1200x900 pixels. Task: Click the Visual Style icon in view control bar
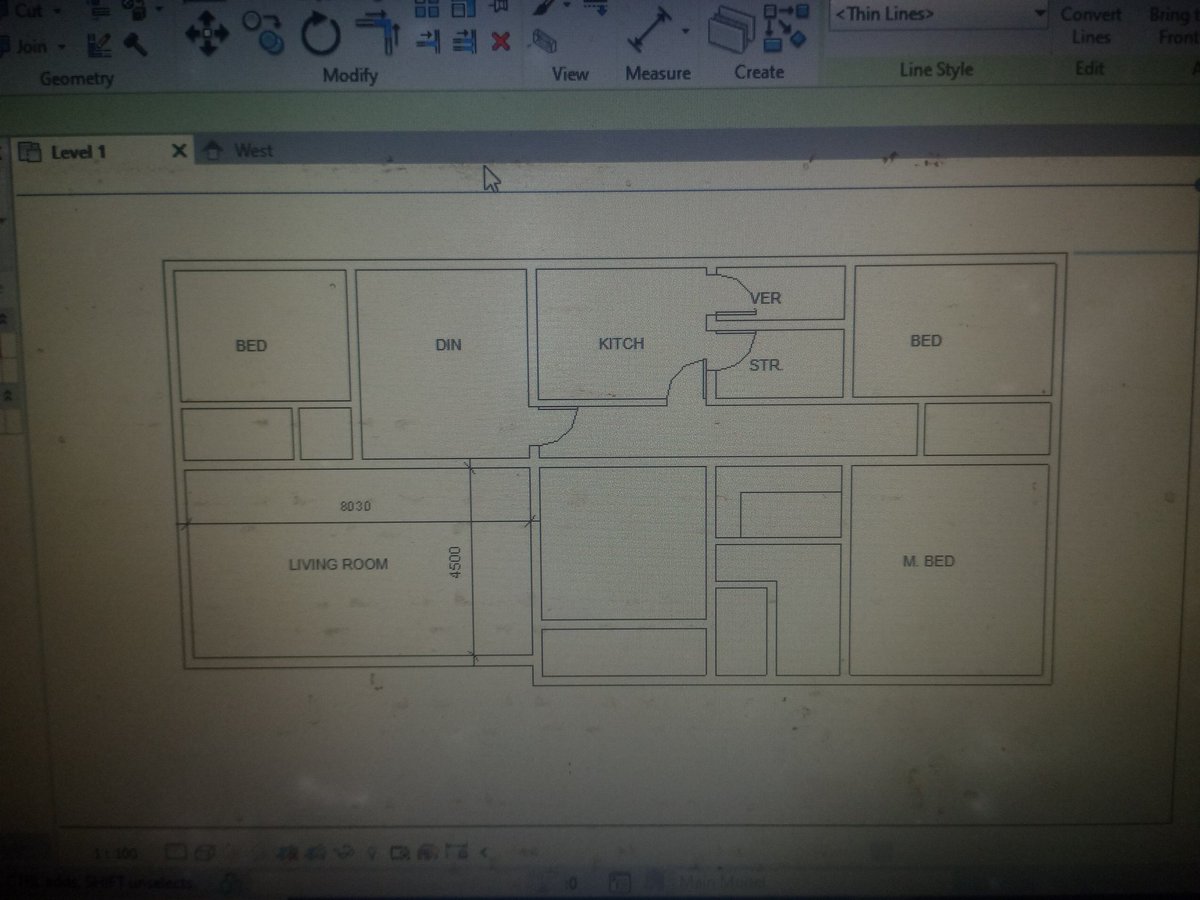tap(203, 853)
